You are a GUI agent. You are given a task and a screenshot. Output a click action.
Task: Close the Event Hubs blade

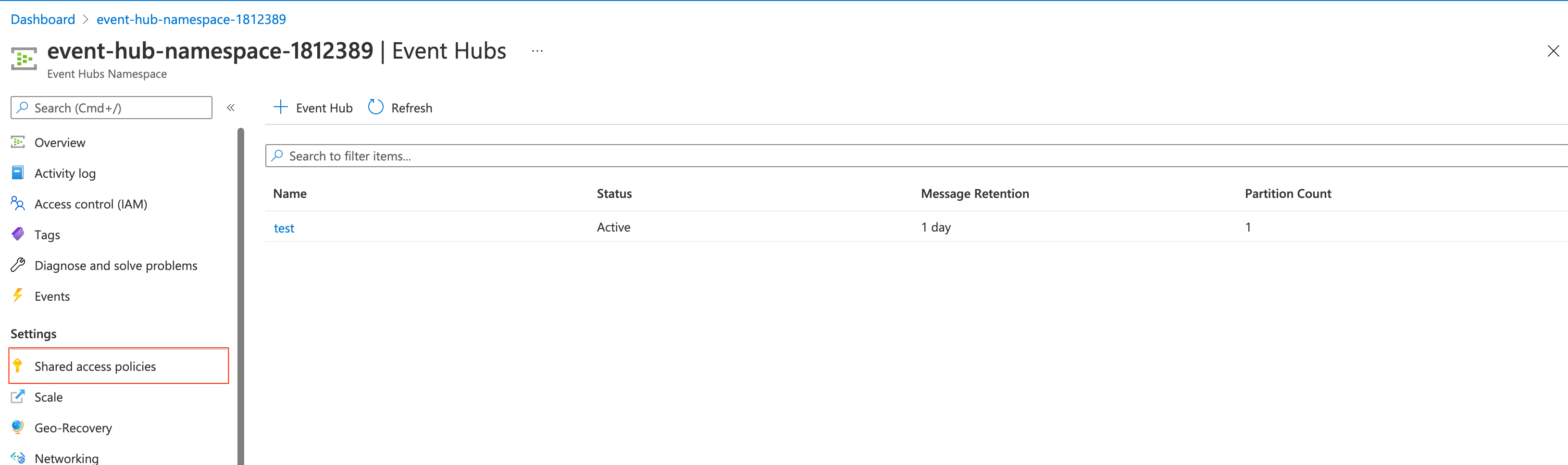pos(1553,51)
